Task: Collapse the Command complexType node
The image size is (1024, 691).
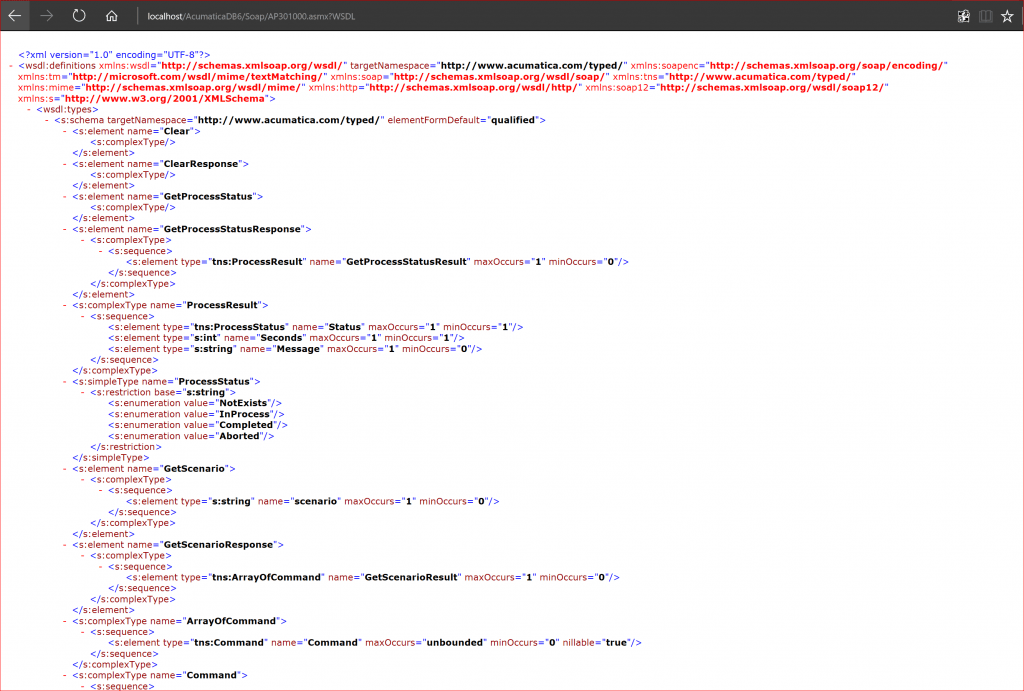Action: [x=65, y=675]
